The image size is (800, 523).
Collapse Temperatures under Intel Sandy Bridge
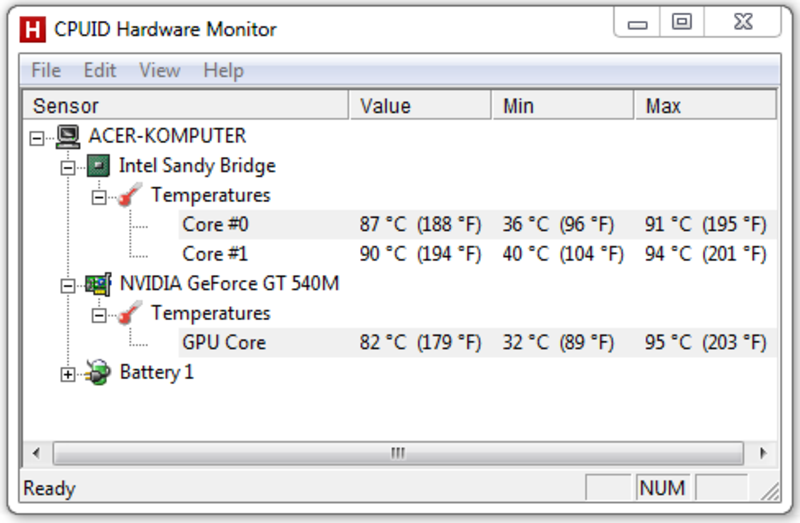point(99,197)
